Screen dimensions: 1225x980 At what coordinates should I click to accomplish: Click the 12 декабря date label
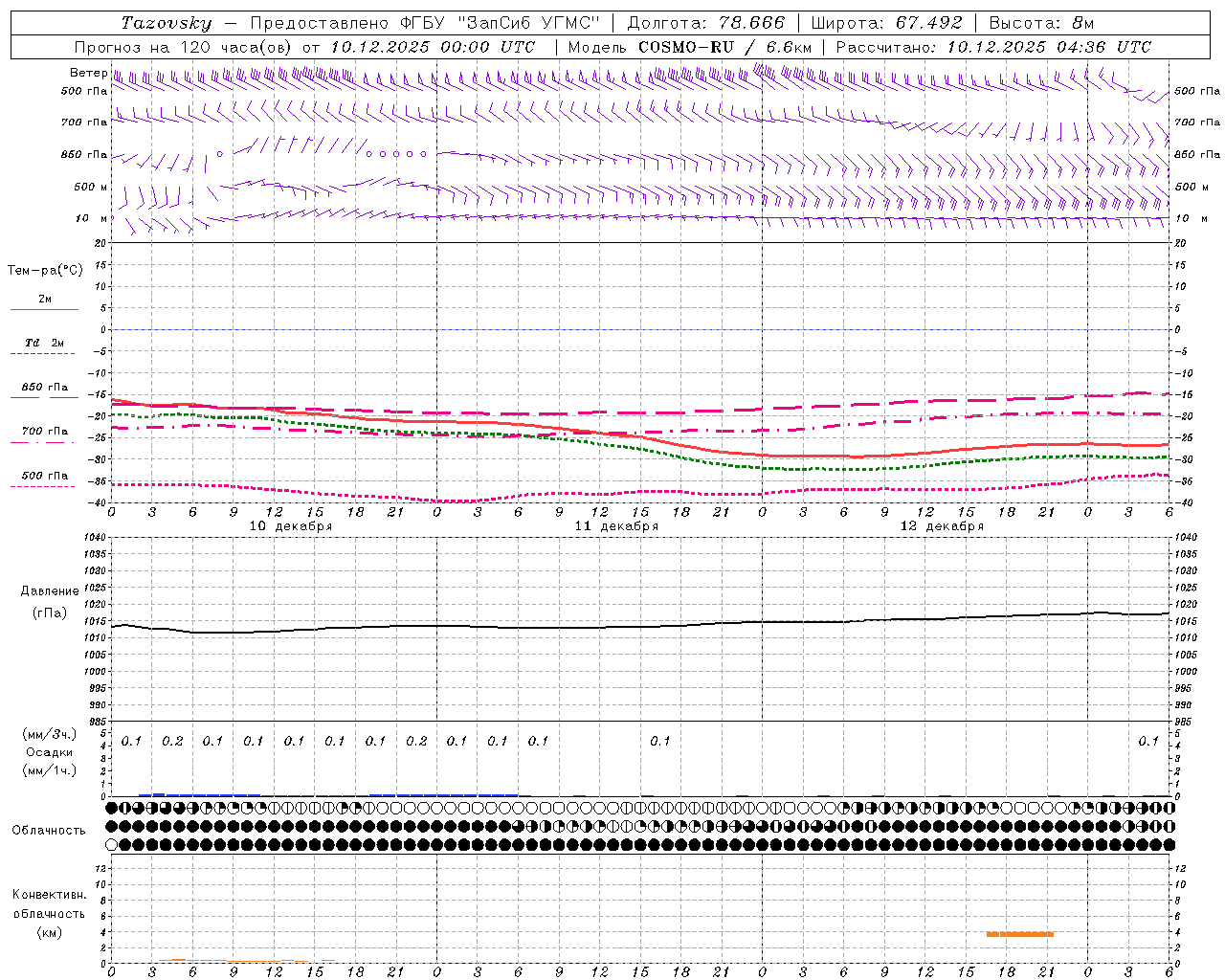tap(942, 526)
